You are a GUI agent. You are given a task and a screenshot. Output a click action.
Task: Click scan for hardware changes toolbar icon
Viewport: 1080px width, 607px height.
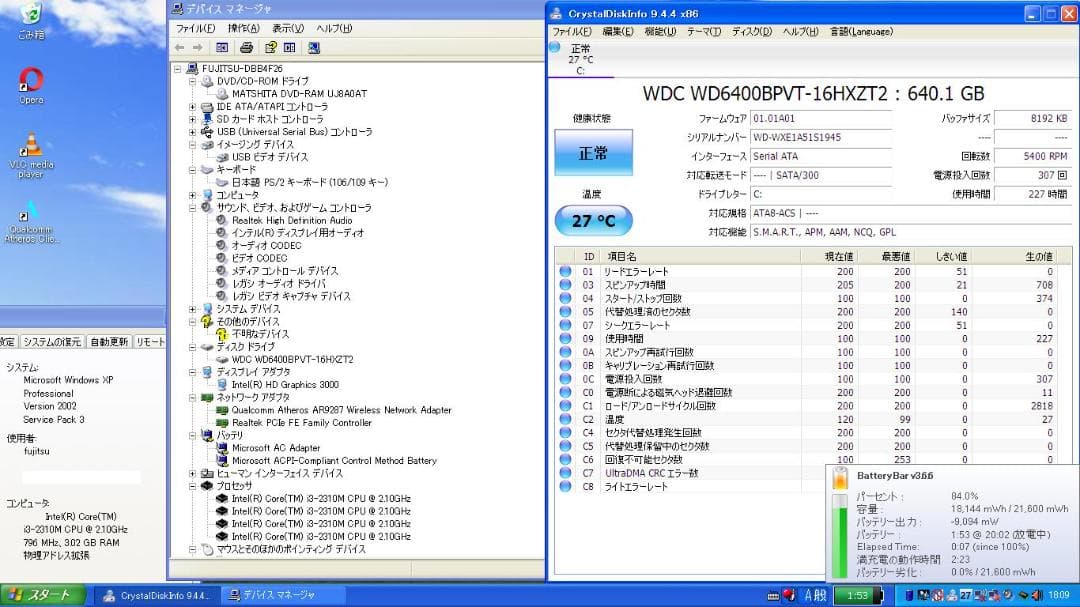point(314,48)
